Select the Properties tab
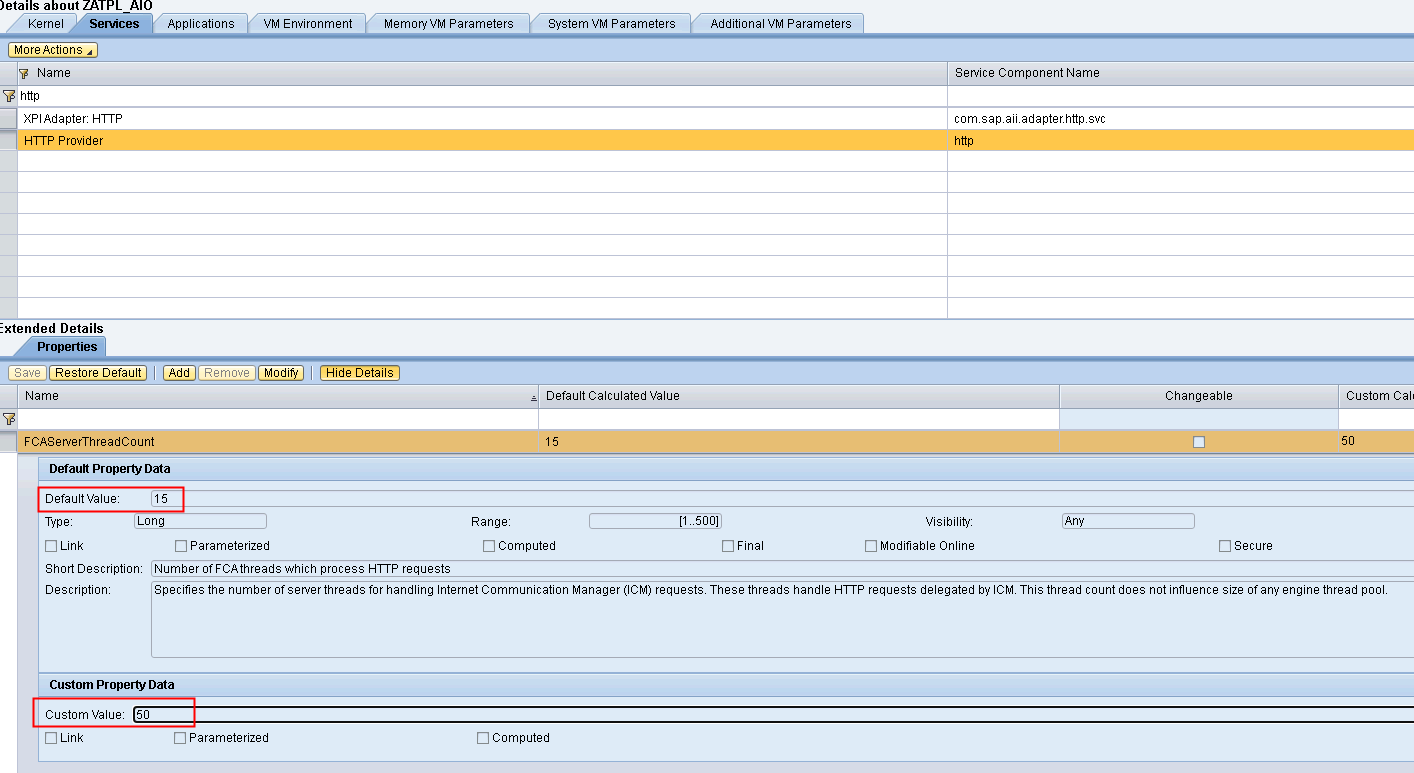1414x773 pixels. pos(67,347)
